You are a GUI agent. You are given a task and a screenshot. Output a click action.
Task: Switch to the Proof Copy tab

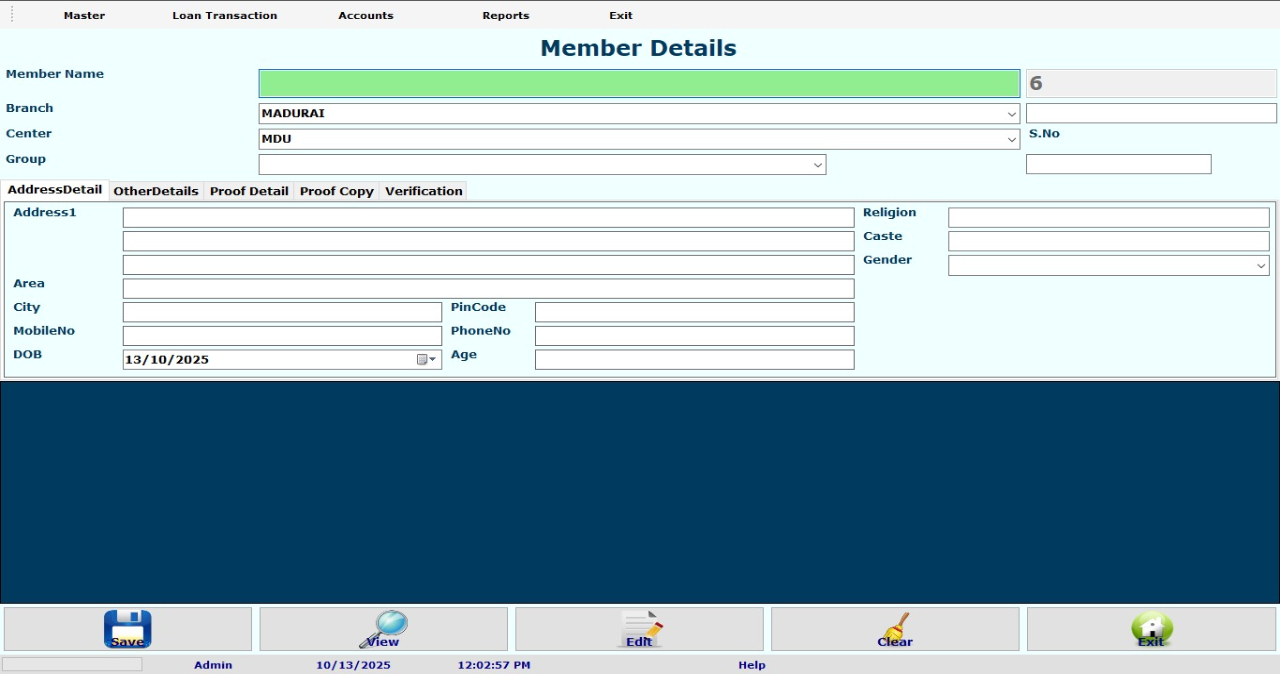336,191
